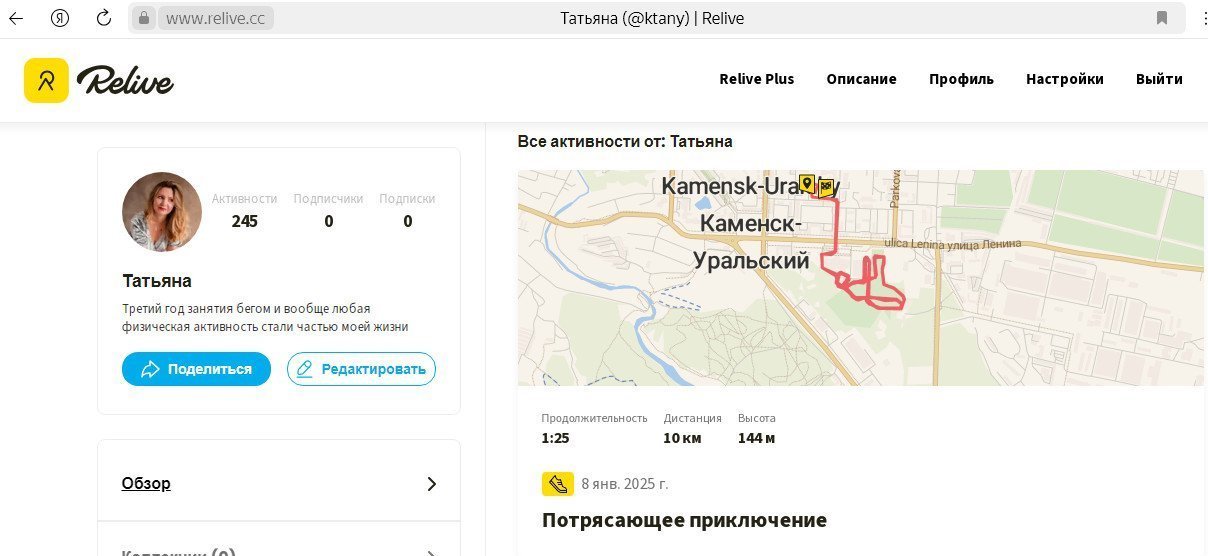1208x556 pixels.
Task: Open the Потрясающее приключение activity title
Action: pos(684,520)
